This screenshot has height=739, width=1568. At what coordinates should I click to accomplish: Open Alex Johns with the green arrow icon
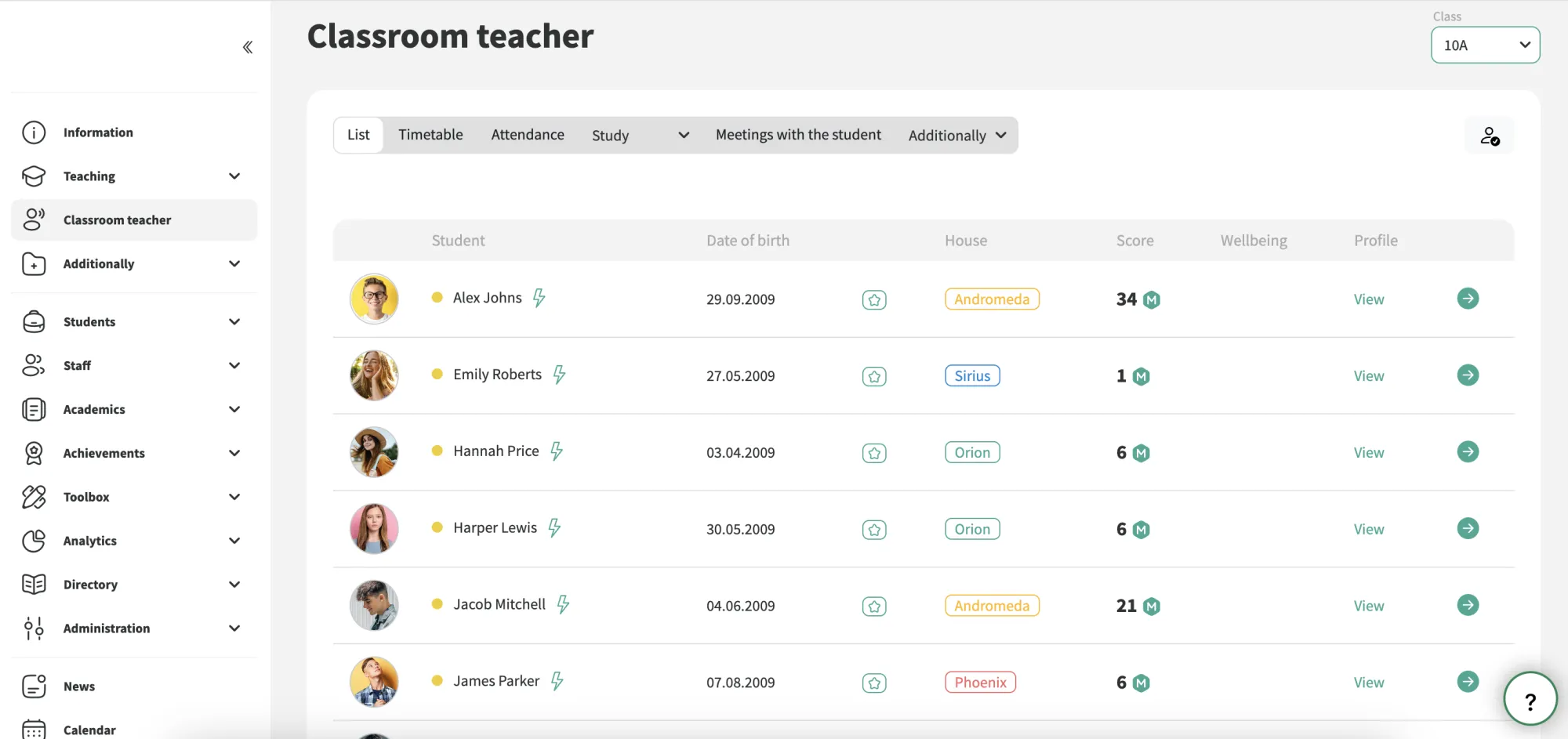click(x=1468, y=299)
